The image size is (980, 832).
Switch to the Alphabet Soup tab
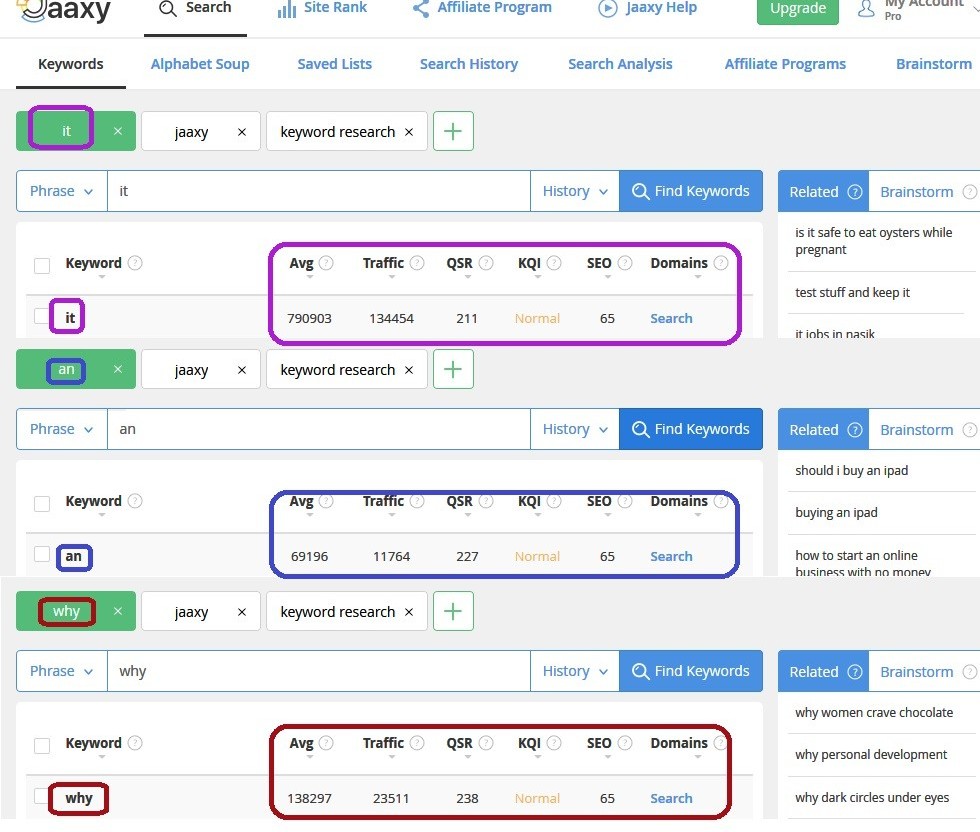click(x=200, y=64)
